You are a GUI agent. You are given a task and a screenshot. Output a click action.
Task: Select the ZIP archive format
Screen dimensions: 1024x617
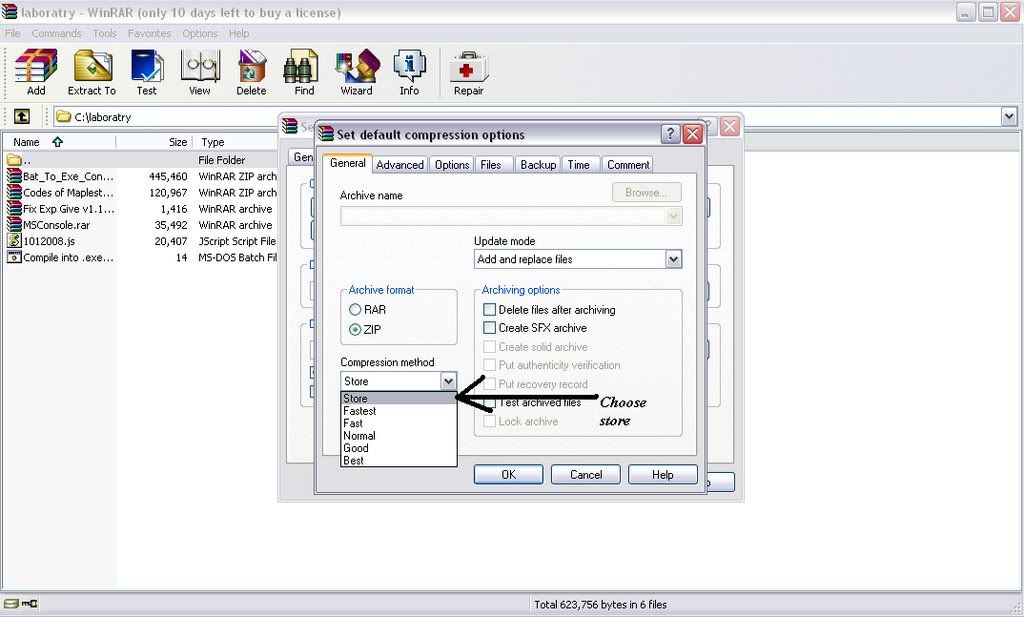(x=355, y=330)
